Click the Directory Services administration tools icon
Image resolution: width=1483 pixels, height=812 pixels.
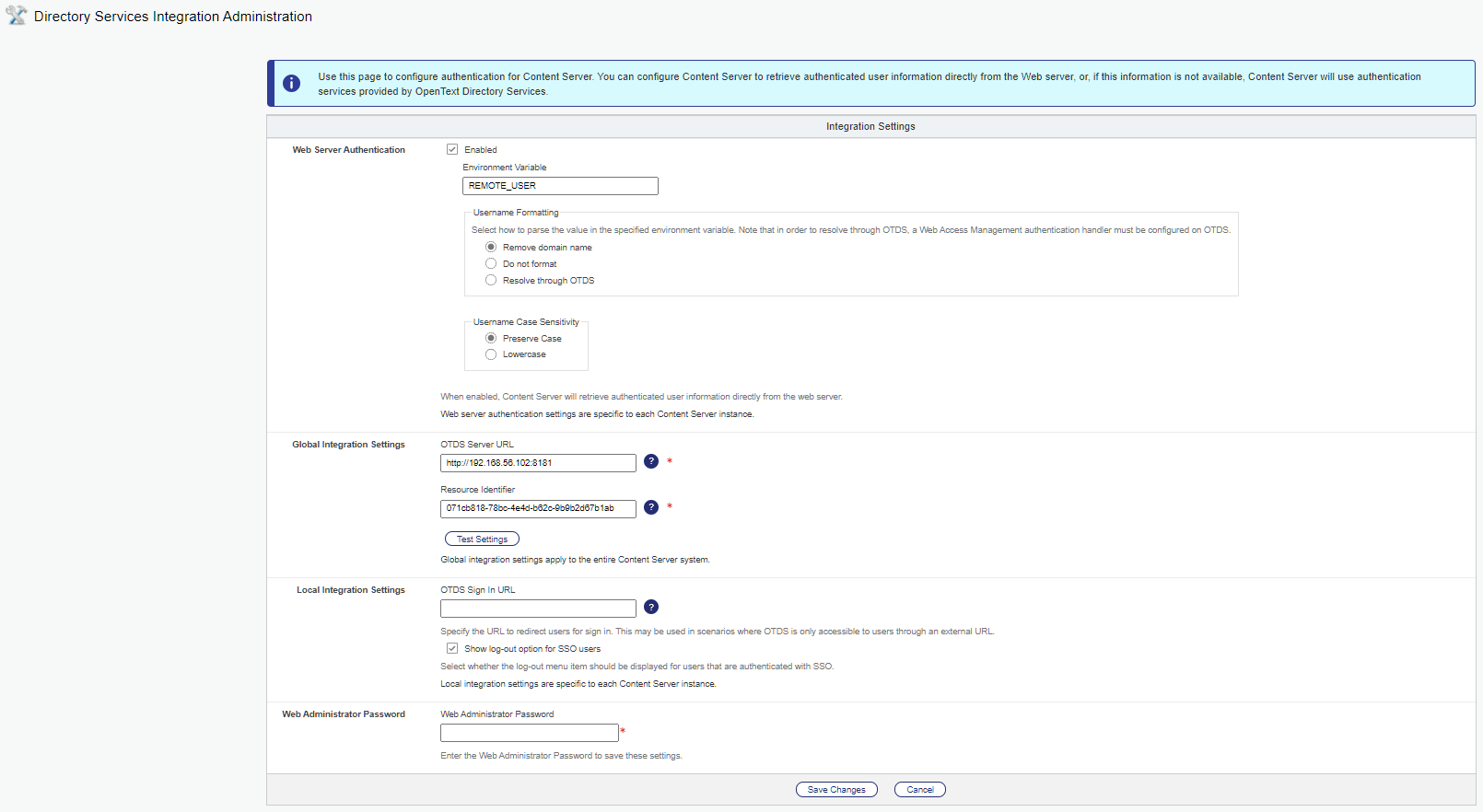coord(17,16)
